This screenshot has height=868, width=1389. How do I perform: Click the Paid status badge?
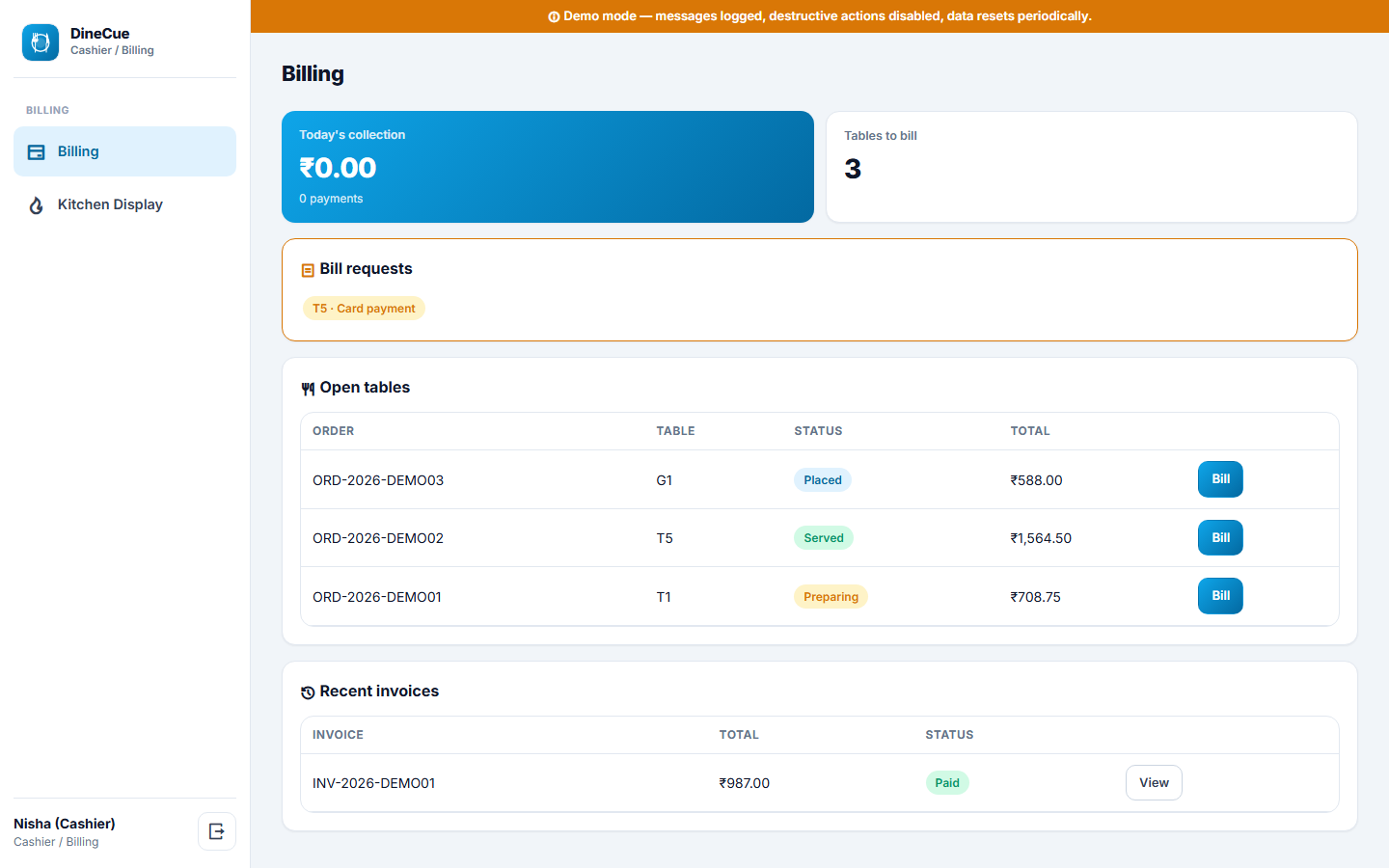click(947, 783)
